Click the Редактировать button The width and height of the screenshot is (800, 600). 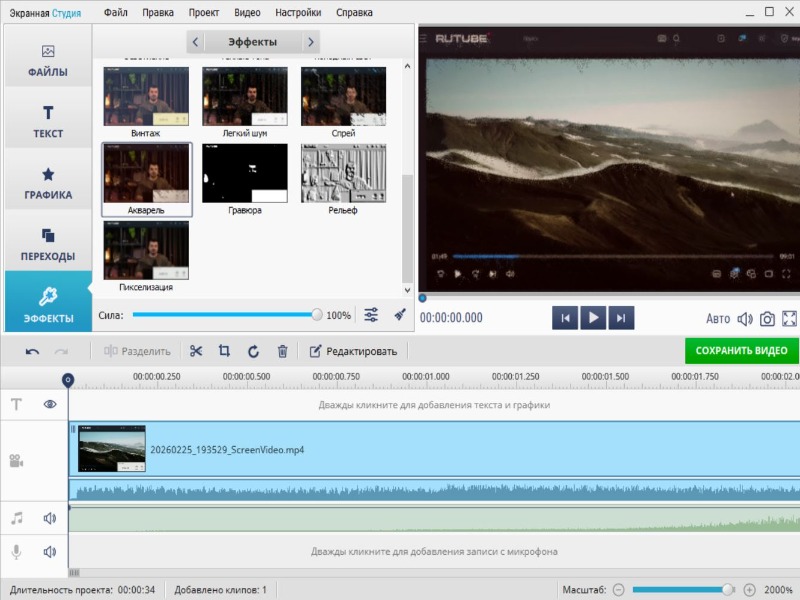click(353, 351)
